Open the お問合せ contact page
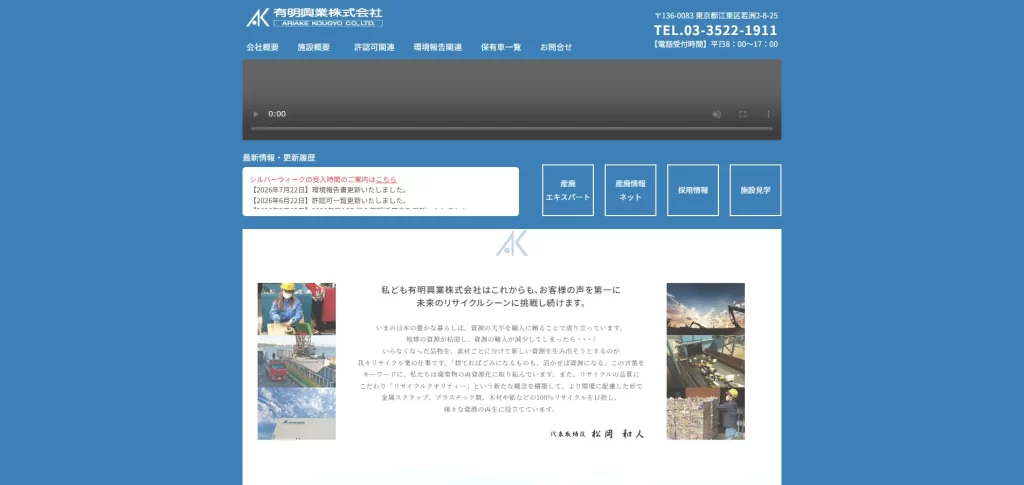 [556, 47]
